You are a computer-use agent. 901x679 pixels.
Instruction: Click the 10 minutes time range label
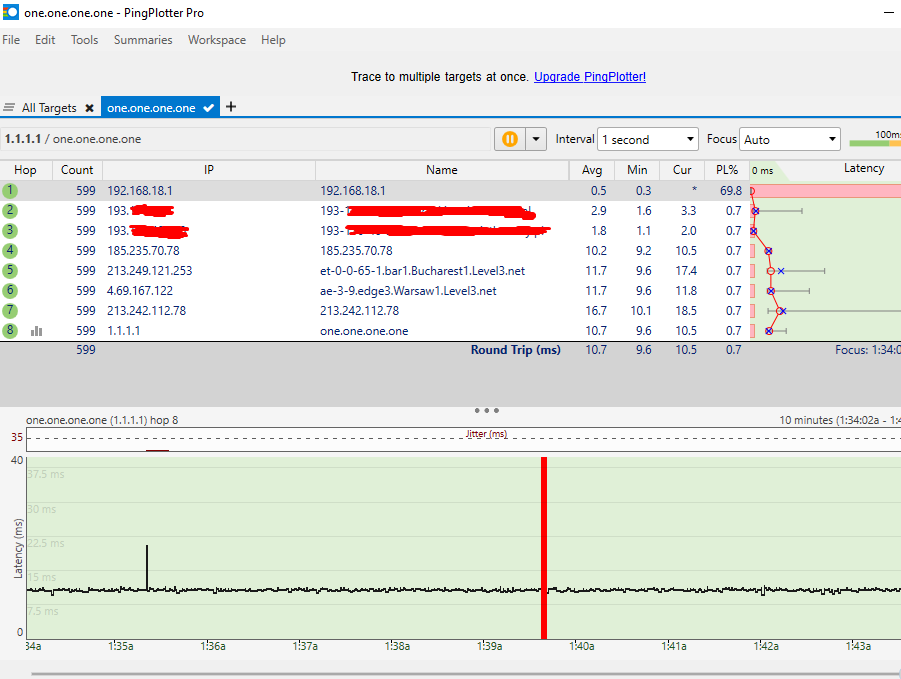tap(840, 420)
